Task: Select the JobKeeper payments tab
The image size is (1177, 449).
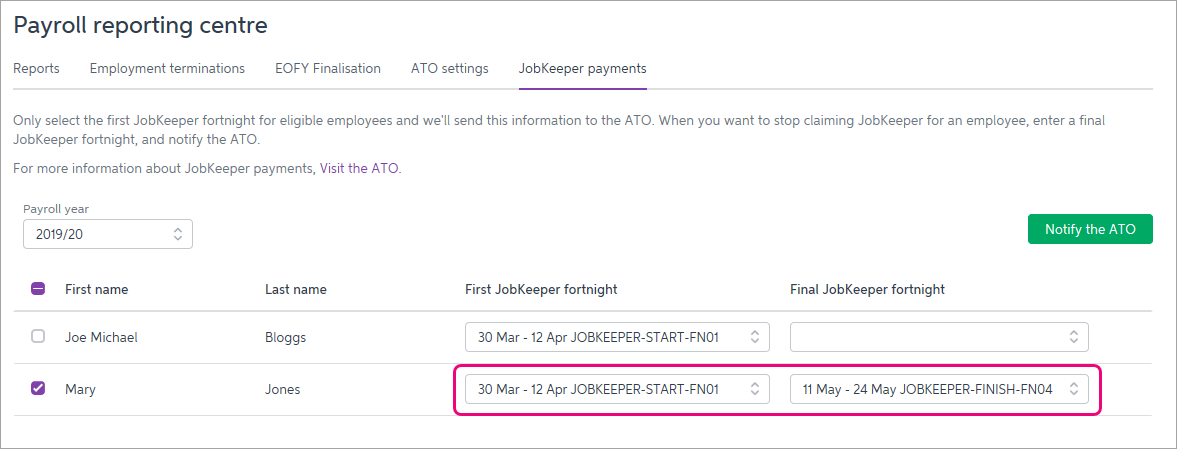Action: (x=582, y=69)
